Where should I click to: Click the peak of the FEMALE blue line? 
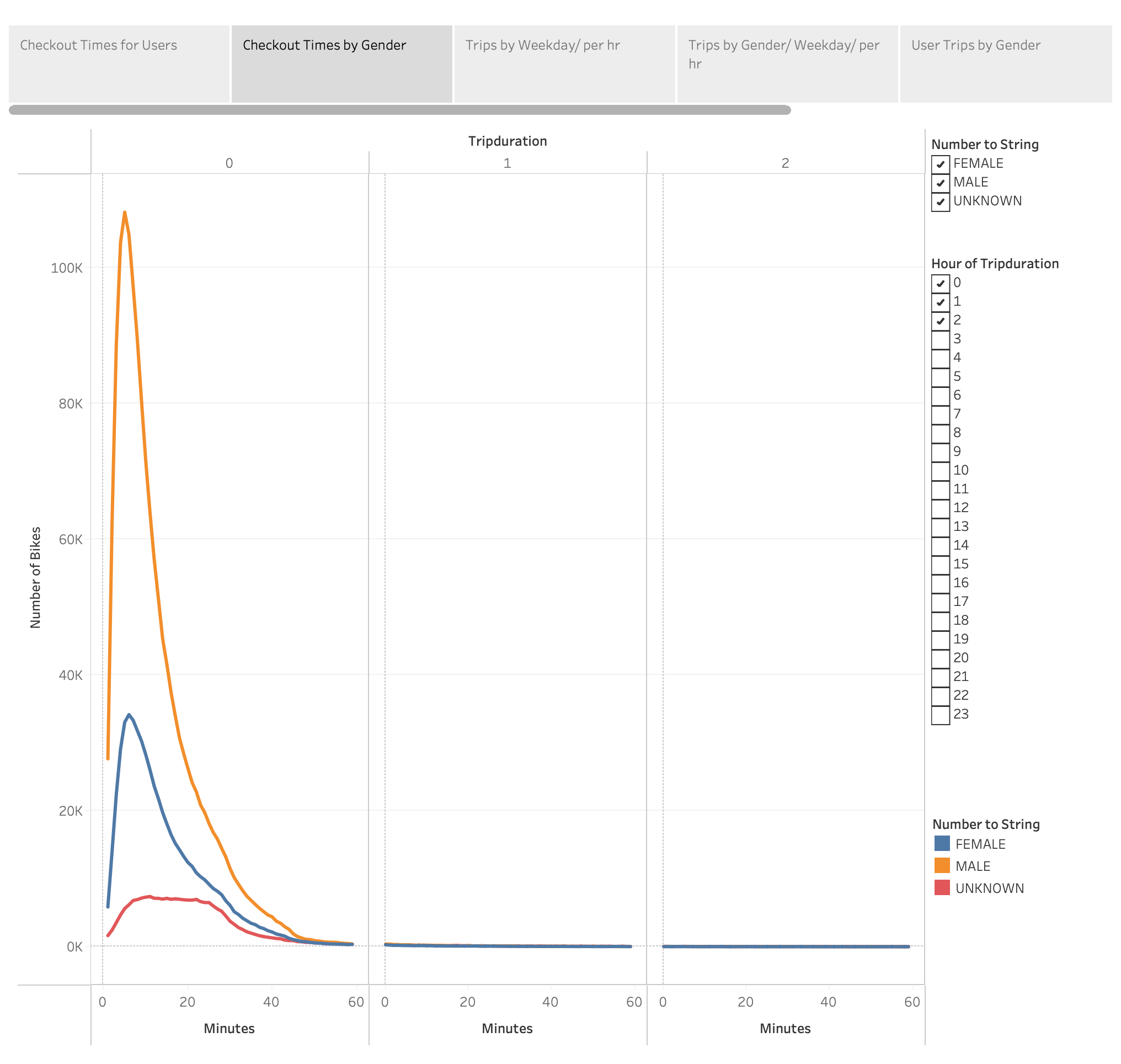tap(129, 716)
